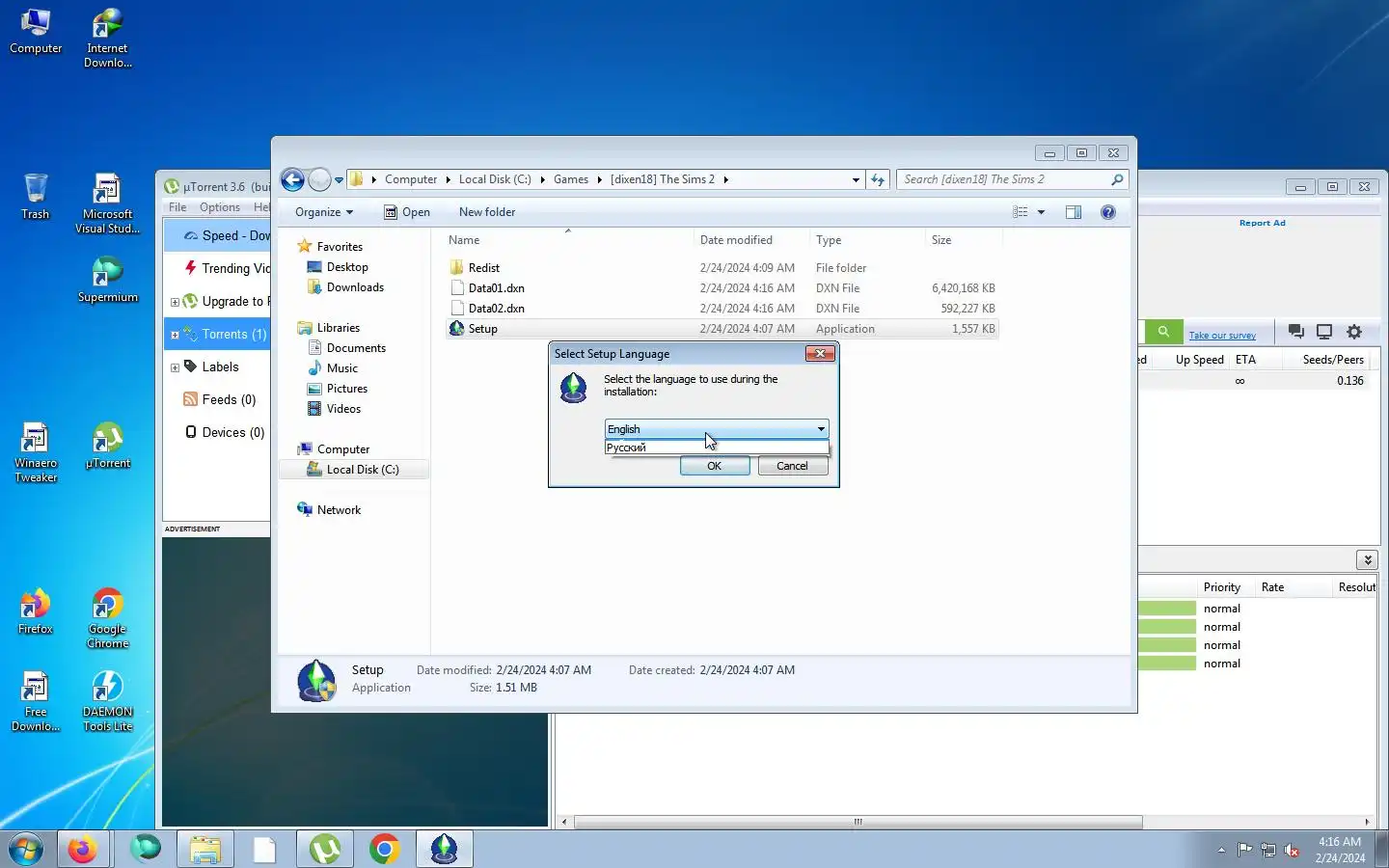Screen dimensions: 1389x868
Task: Collapse µTorrent detail pane double chevron
Action: pos(1367,559)
